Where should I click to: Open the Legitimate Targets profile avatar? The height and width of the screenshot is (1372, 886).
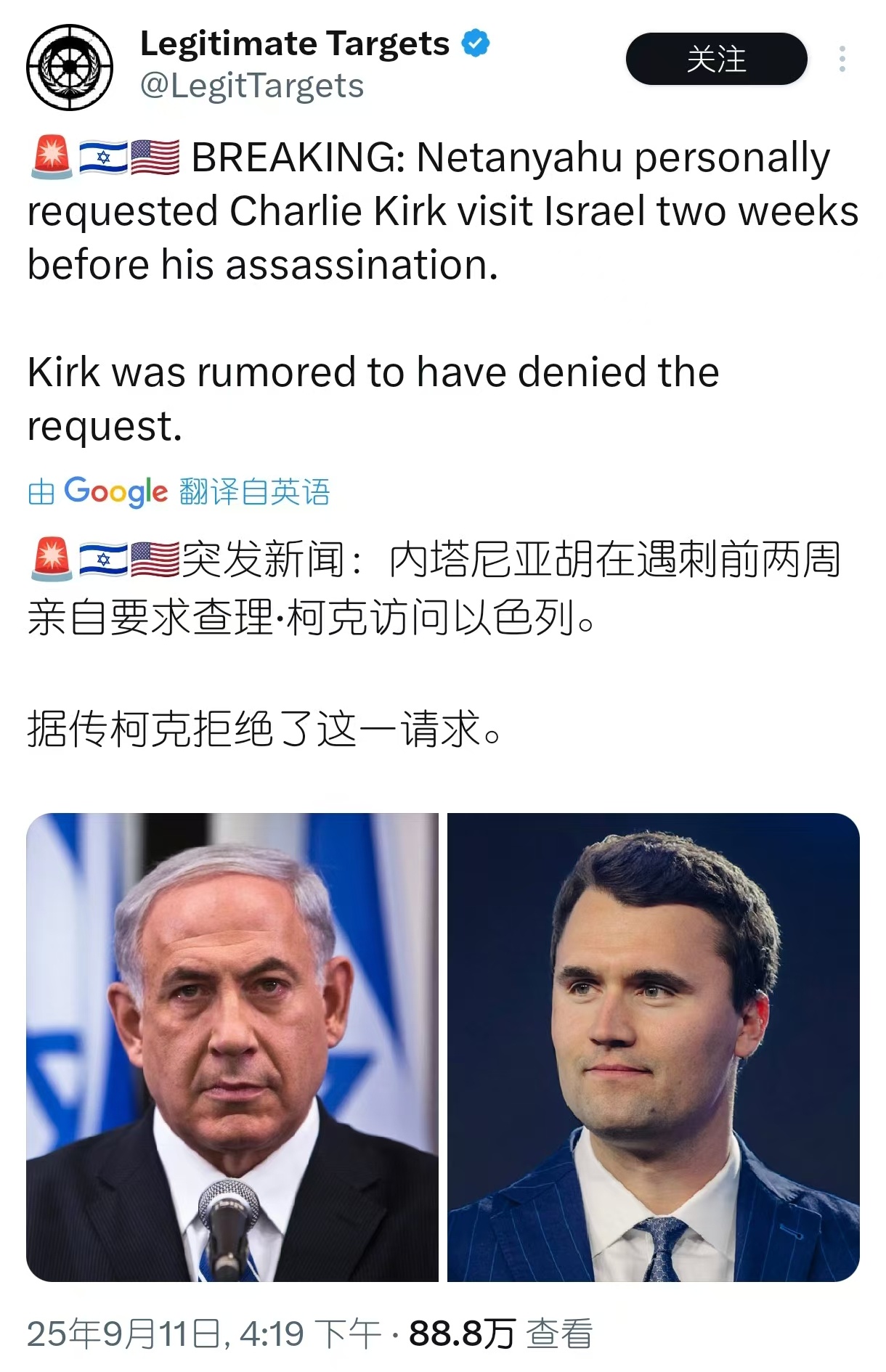click(70, 67)
